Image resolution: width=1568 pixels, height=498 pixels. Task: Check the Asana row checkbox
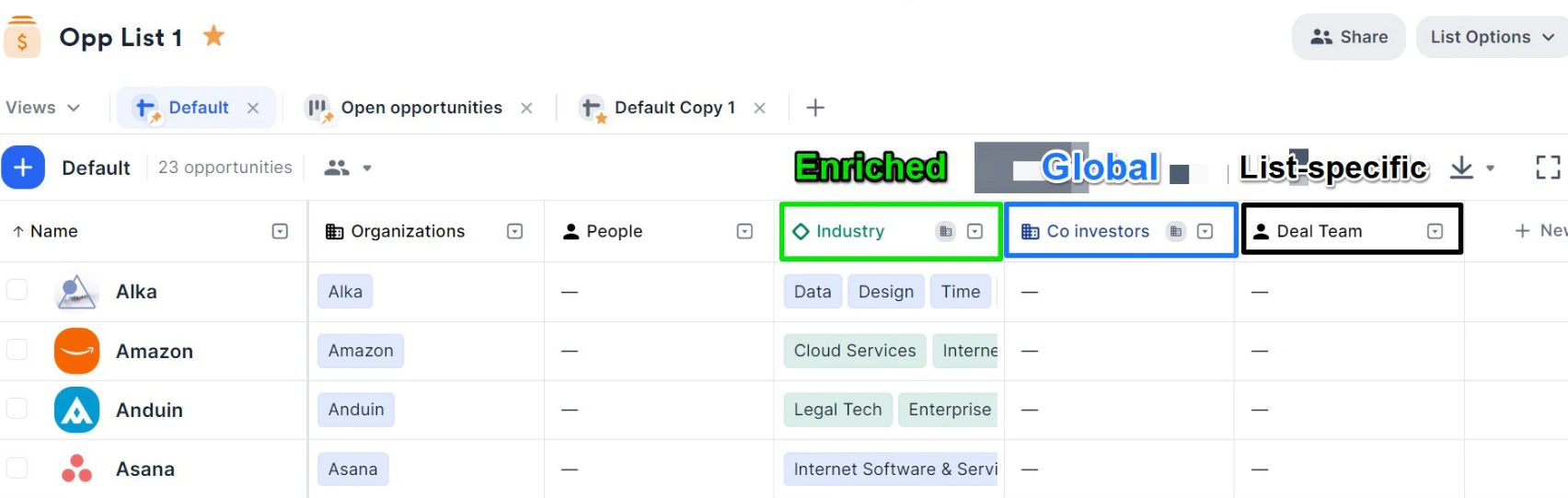coord(17,468)
